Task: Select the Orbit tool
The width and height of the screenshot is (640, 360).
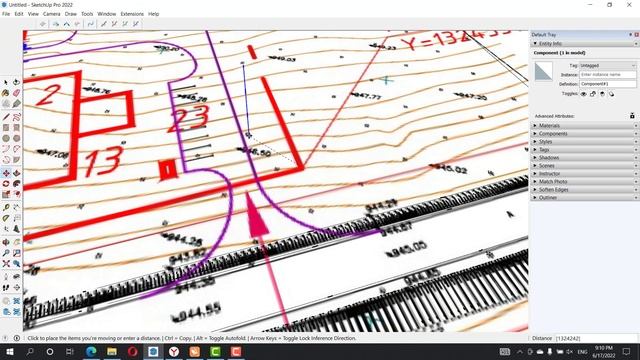Action: tap(6, 242)
